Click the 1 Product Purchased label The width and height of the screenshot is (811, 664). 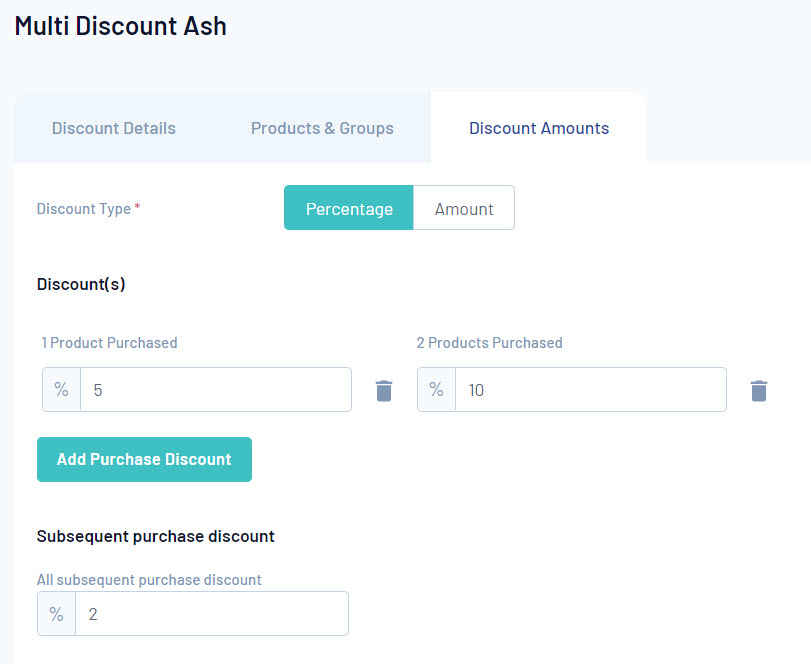[x=109, y=343]
